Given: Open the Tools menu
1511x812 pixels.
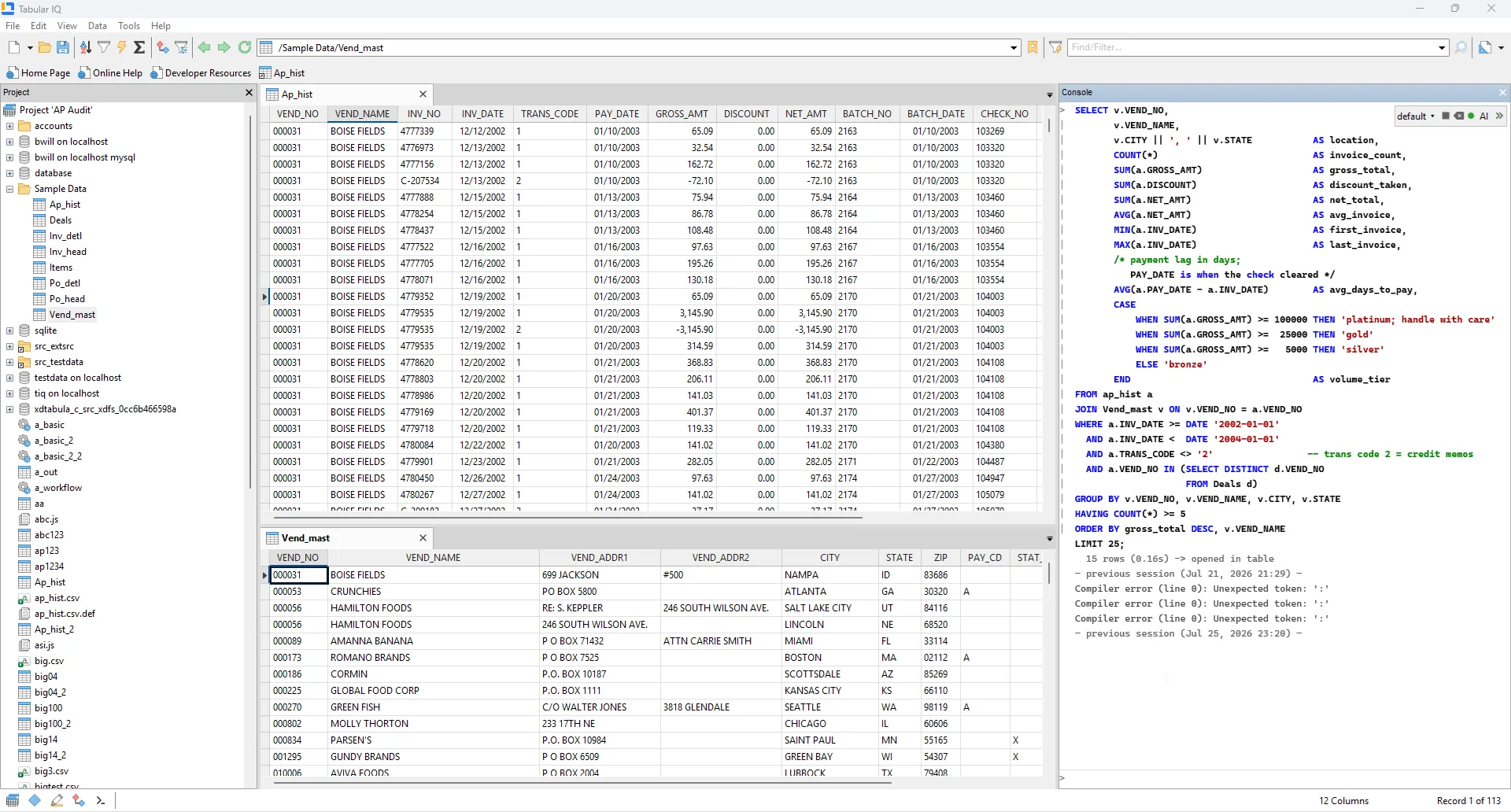Looking at the screenshot, I should pyautogui.click(x=129, y=26).
